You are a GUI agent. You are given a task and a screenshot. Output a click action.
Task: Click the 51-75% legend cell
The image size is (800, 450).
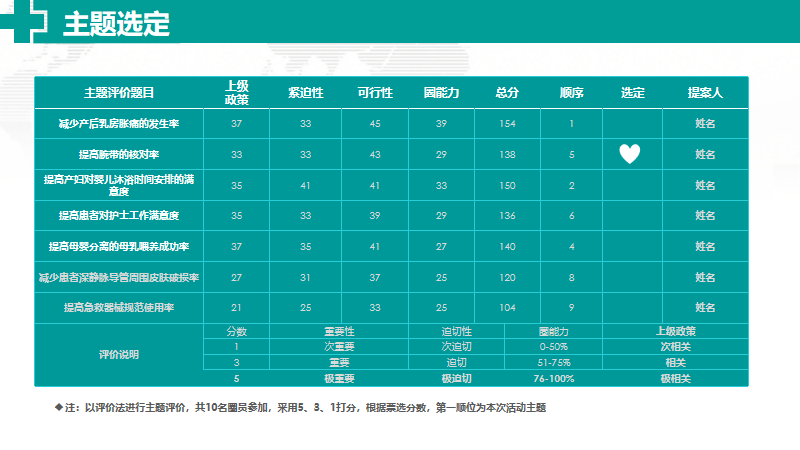554,363
